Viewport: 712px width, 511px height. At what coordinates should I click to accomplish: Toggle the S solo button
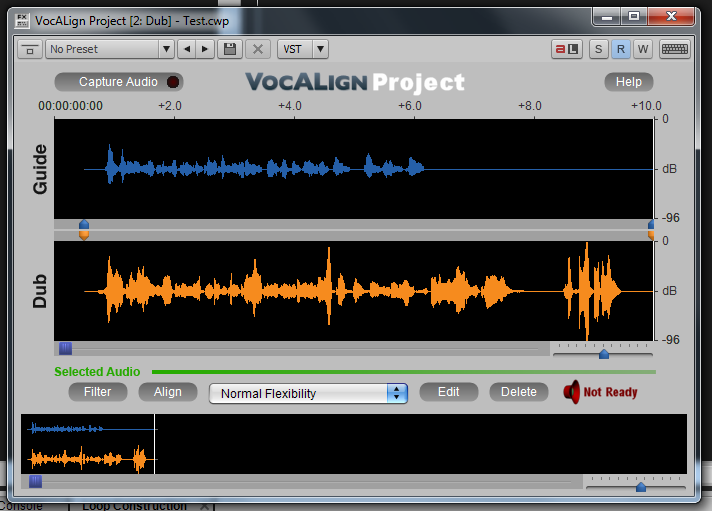click(x=599, y=49)
